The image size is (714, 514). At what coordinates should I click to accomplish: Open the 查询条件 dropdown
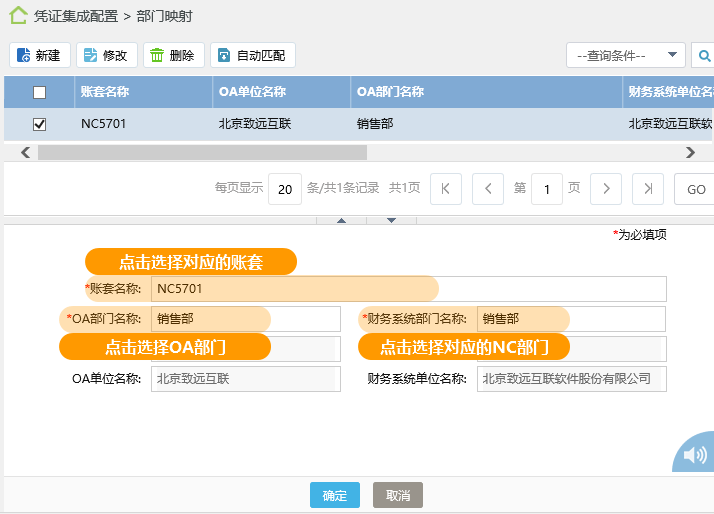(625, 55)
